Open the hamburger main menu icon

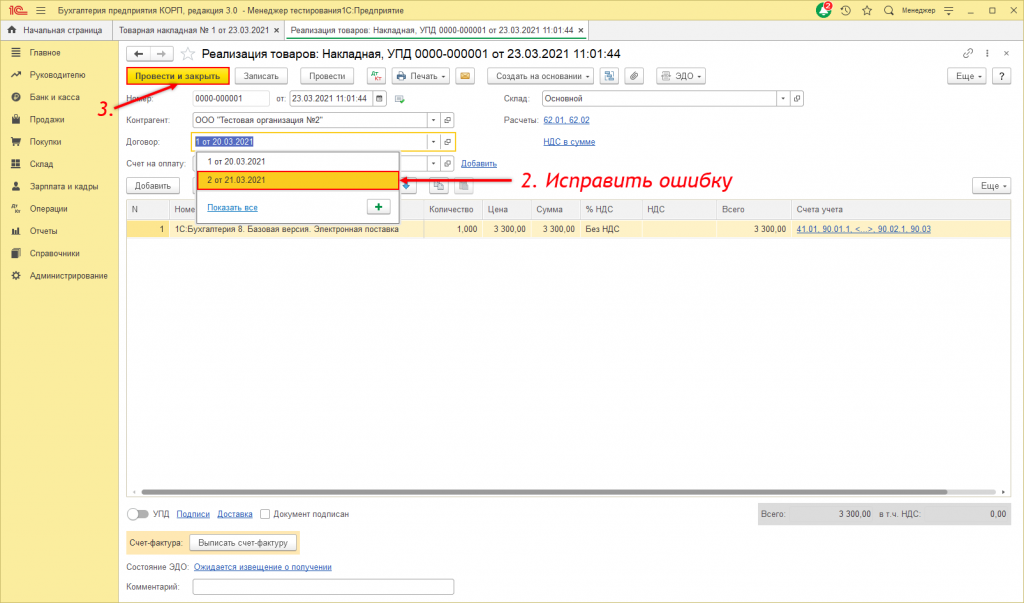coord(40,10)
